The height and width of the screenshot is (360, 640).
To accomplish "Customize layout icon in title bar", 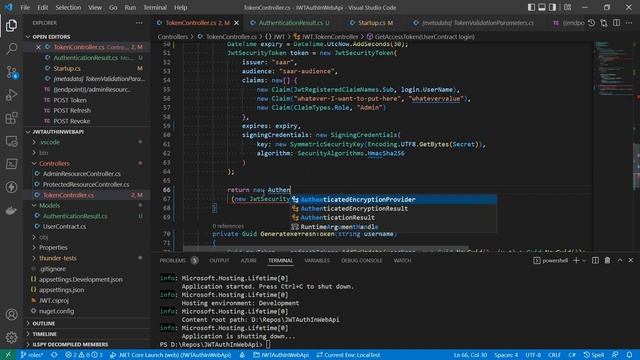I will (x=567, y=7).
